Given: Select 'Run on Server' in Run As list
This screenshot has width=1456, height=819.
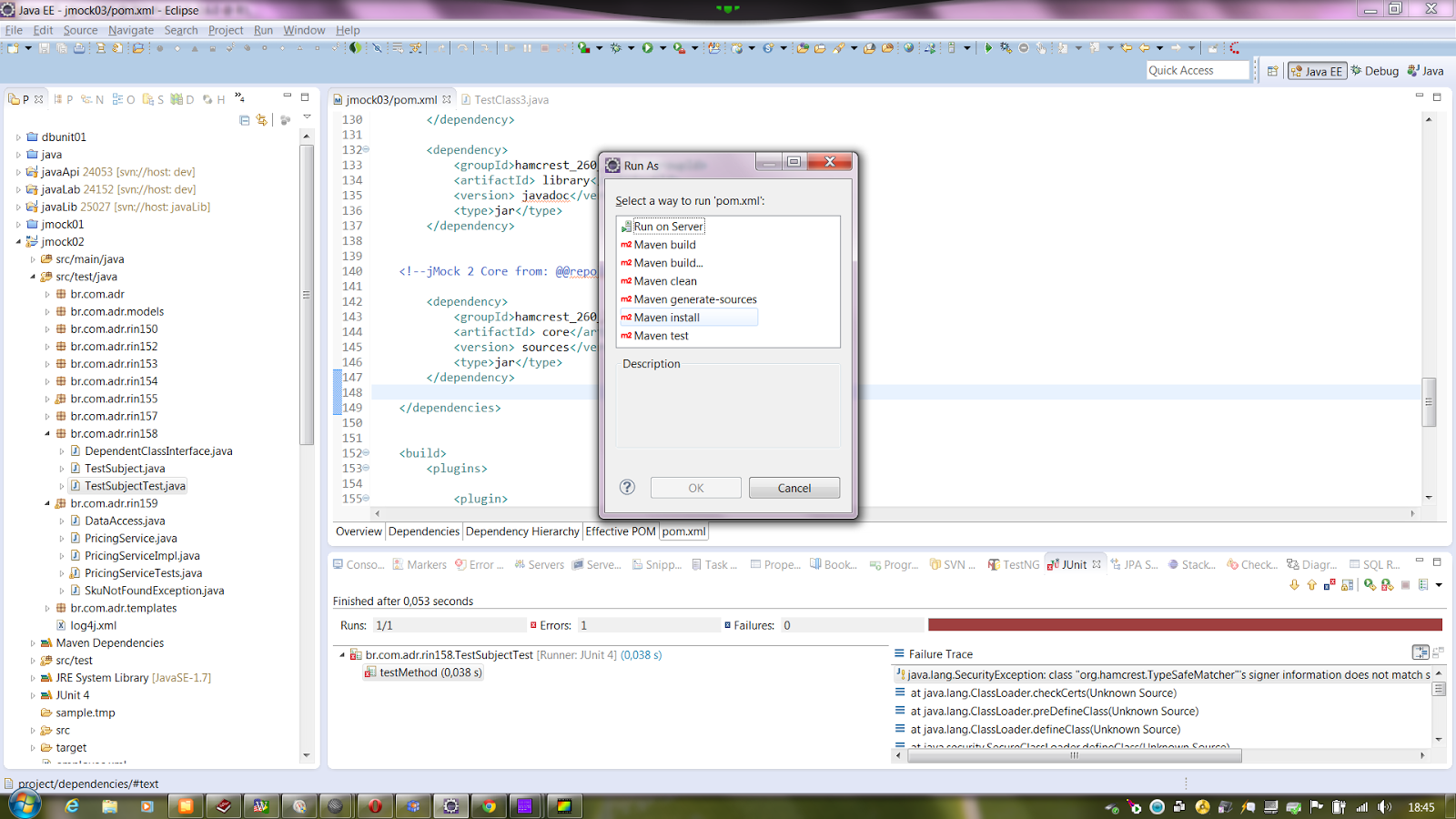Looking at the screenshot, I should click(x=662, y=227).
